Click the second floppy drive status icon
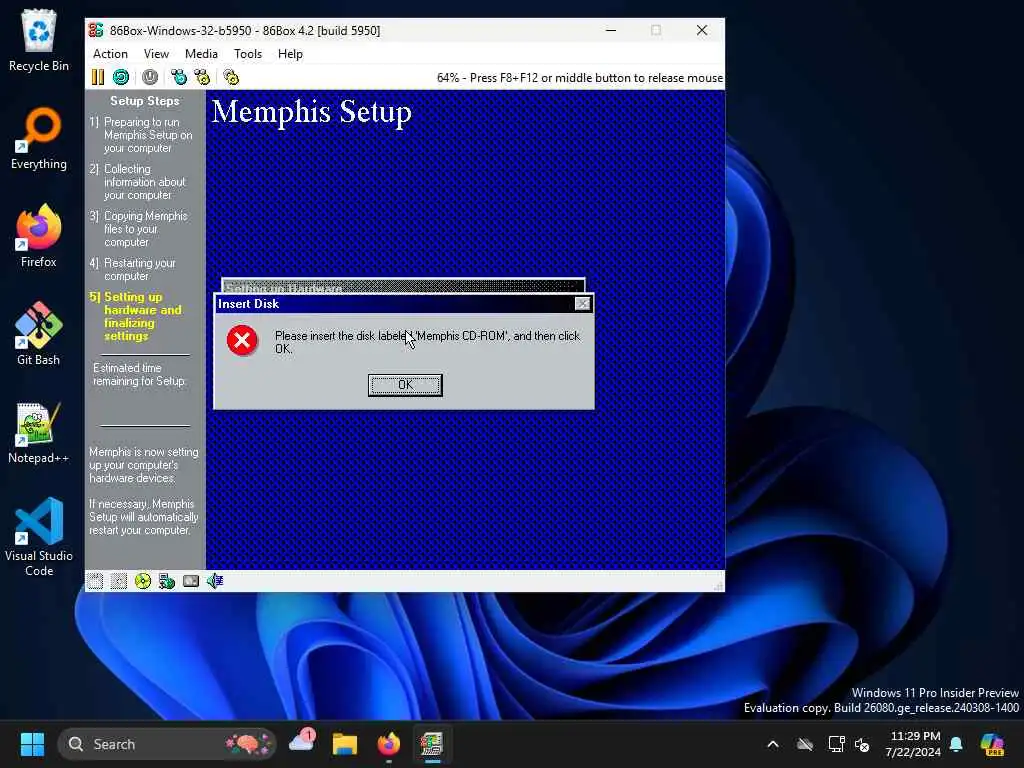Viewport: 1024px width, 768px height. tap(119, 581)
